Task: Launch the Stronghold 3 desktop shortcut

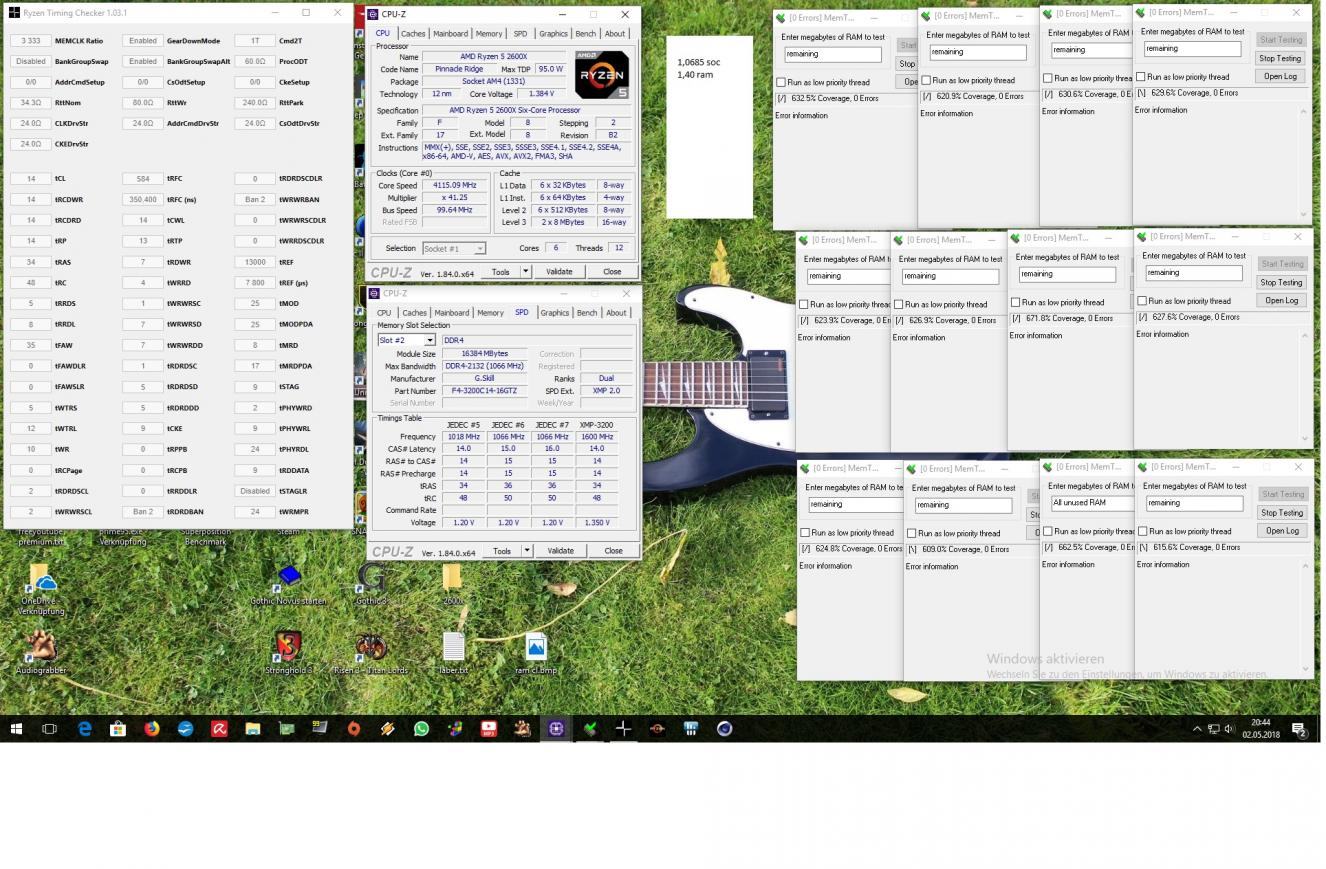Action: (289, 653)
